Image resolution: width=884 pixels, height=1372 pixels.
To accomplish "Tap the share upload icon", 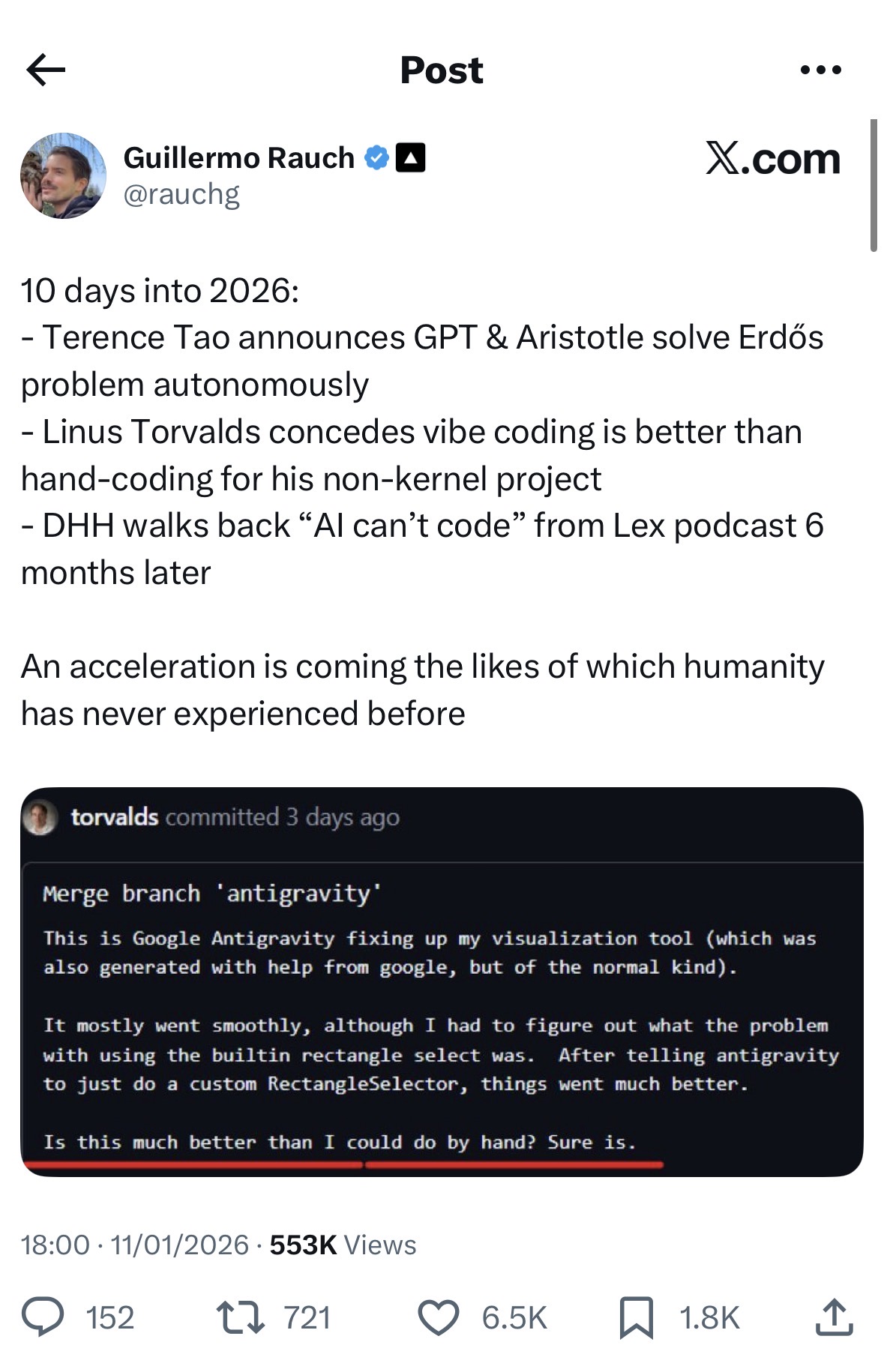I will (x=834, y=1318).
